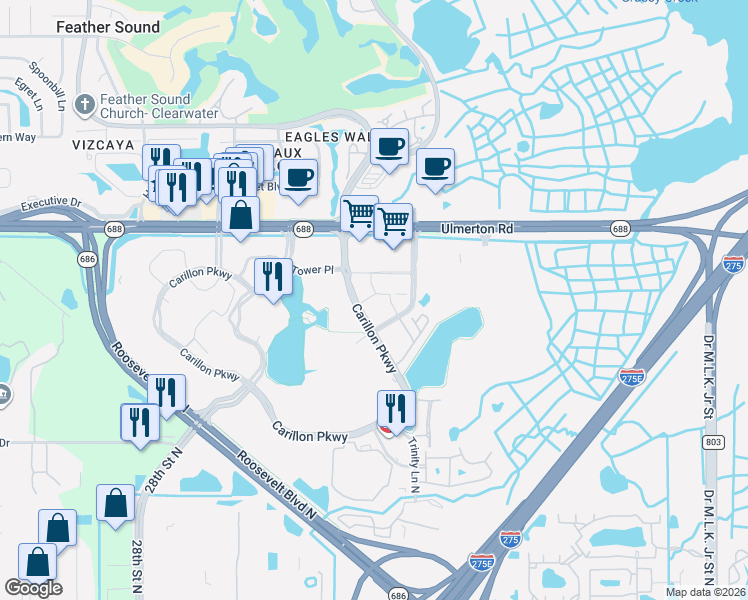Screen dimensions: 748x600
Task: Click the Google logo
Action: click(34, 588)
